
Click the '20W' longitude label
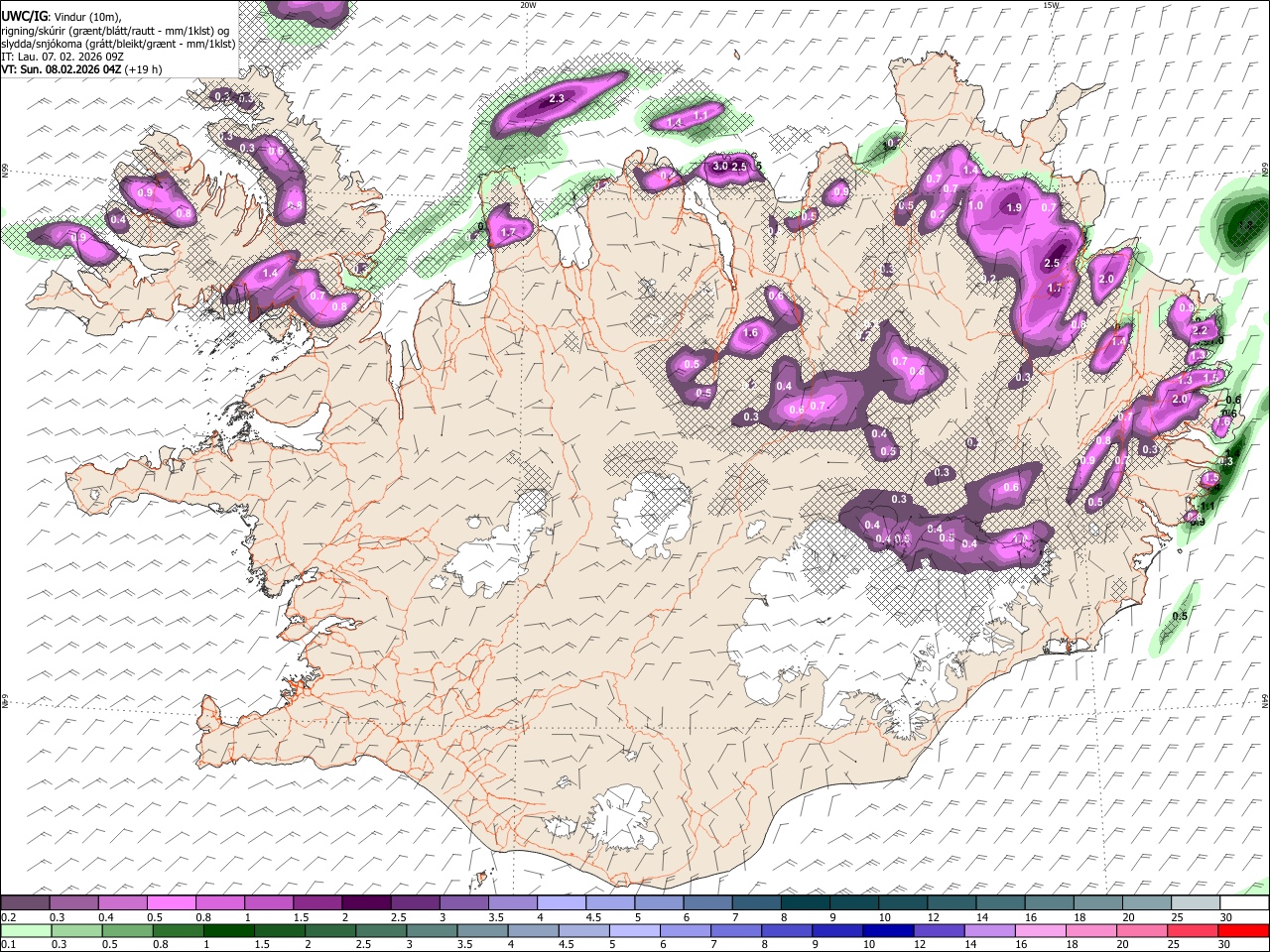(528, 5)
